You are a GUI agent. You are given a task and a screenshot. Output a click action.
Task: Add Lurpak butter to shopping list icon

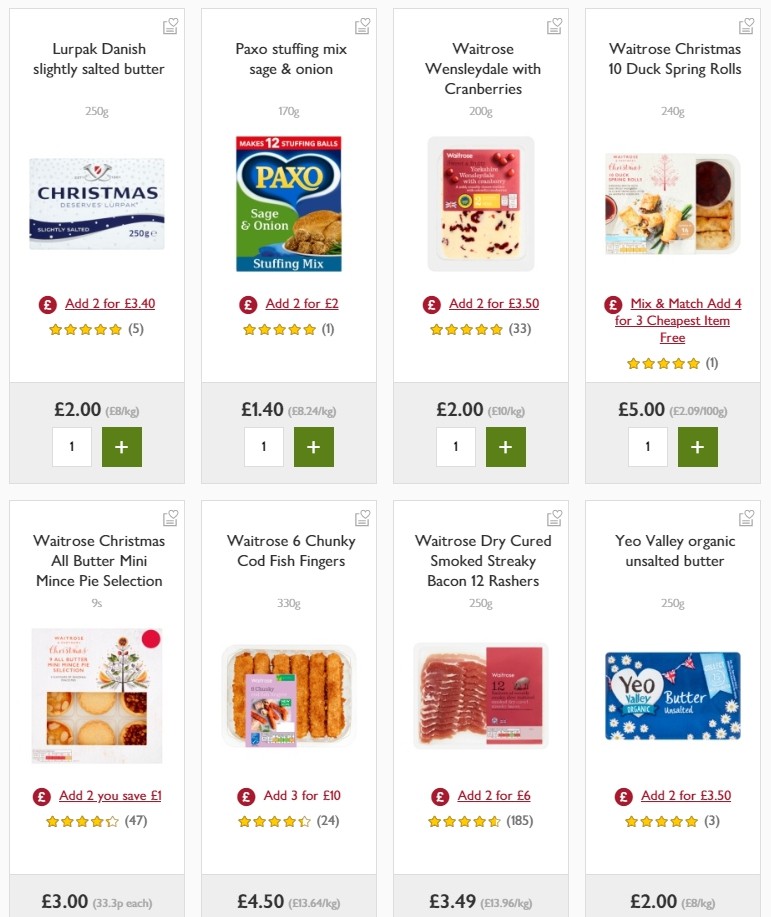(x=170, y=26)
